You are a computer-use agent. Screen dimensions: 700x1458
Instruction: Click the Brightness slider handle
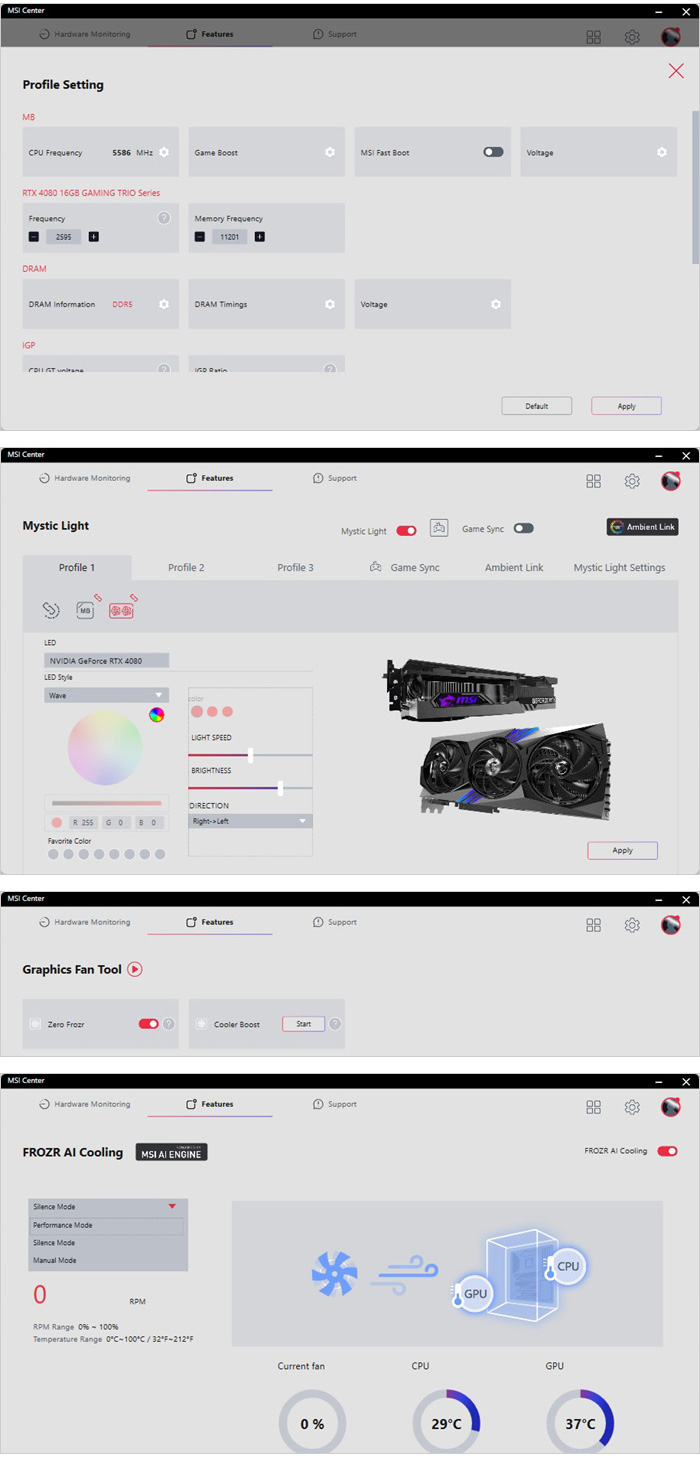(x=280, y=788)
